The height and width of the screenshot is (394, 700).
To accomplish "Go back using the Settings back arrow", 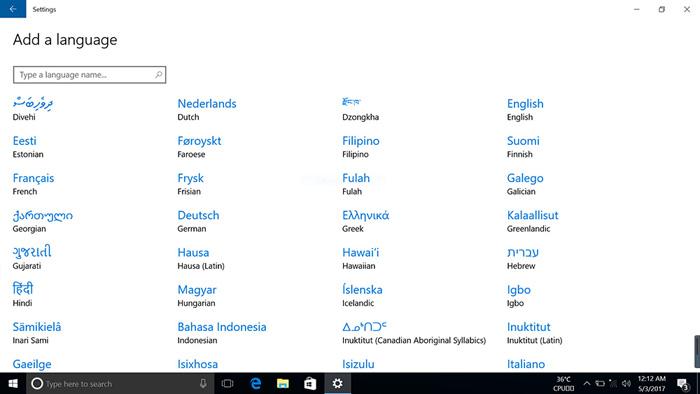I will click(x=13, y=8).
